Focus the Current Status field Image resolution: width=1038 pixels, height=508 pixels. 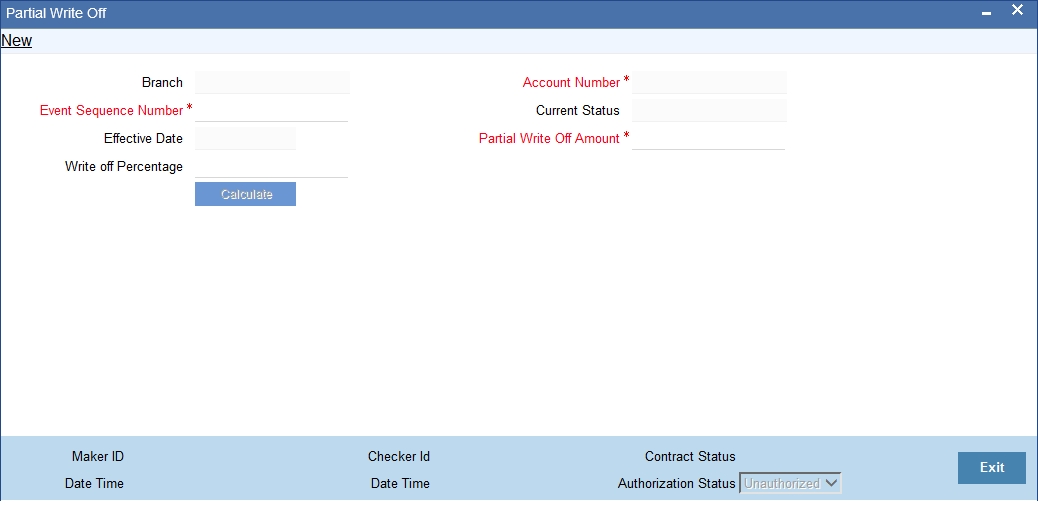click(x=709, y=111)
